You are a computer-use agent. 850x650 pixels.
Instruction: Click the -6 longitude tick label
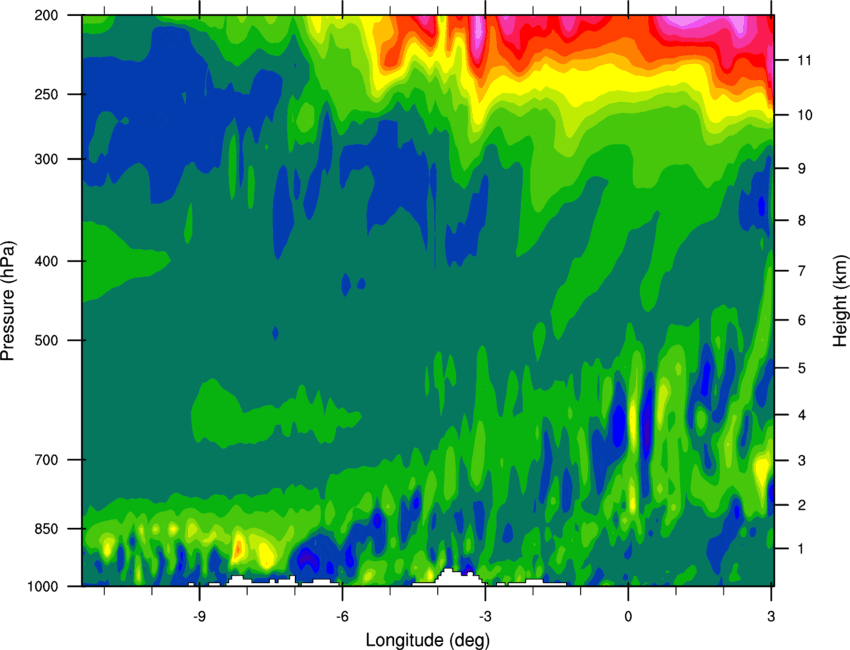342,616
